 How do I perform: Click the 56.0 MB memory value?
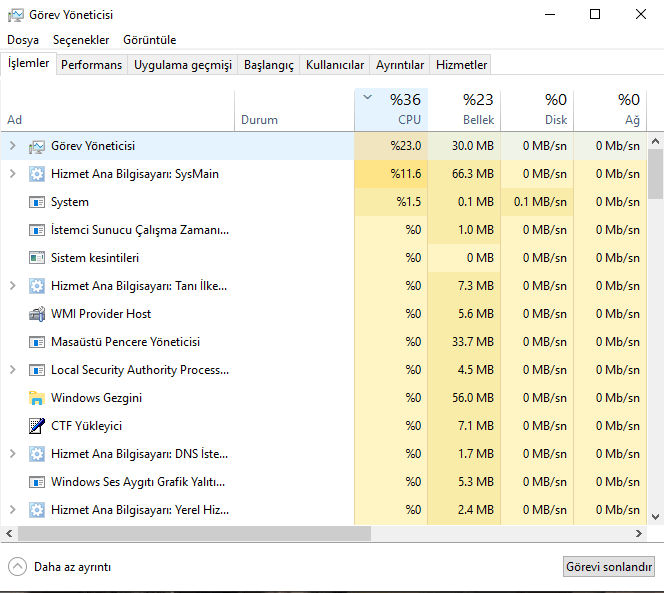473,398
